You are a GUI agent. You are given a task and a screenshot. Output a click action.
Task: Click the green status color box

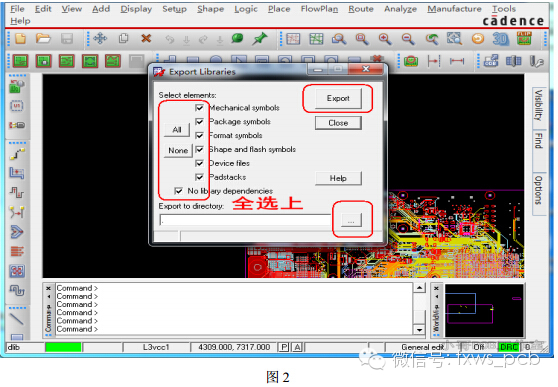click(x=63, y=347)
